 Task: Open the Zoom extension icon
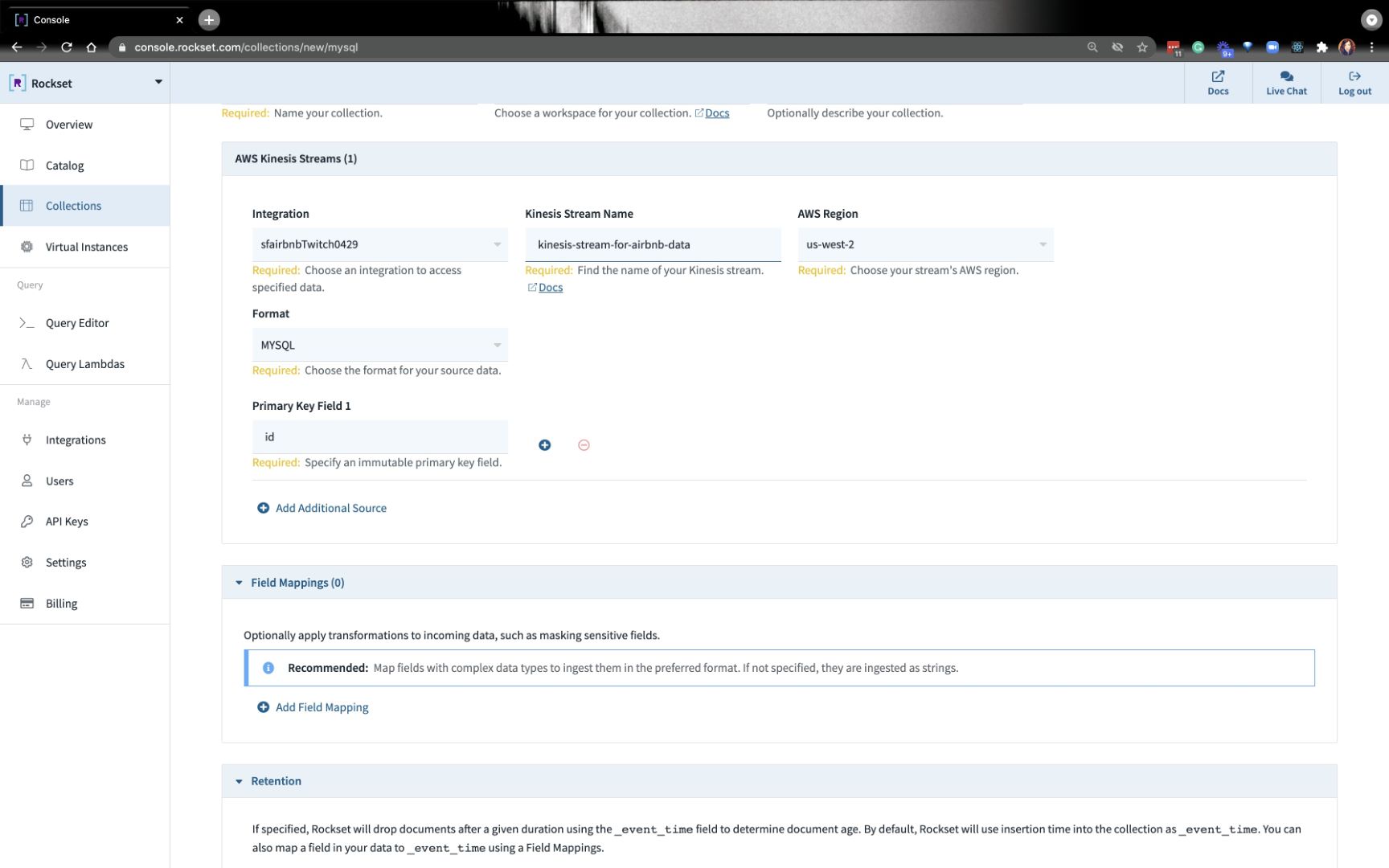pos(1272,47)
